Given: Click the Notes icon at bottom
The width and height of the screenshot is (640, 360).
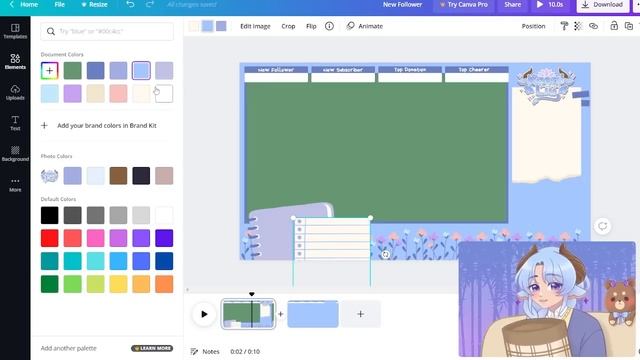Looking at the screenshot, I should (194, 351).
